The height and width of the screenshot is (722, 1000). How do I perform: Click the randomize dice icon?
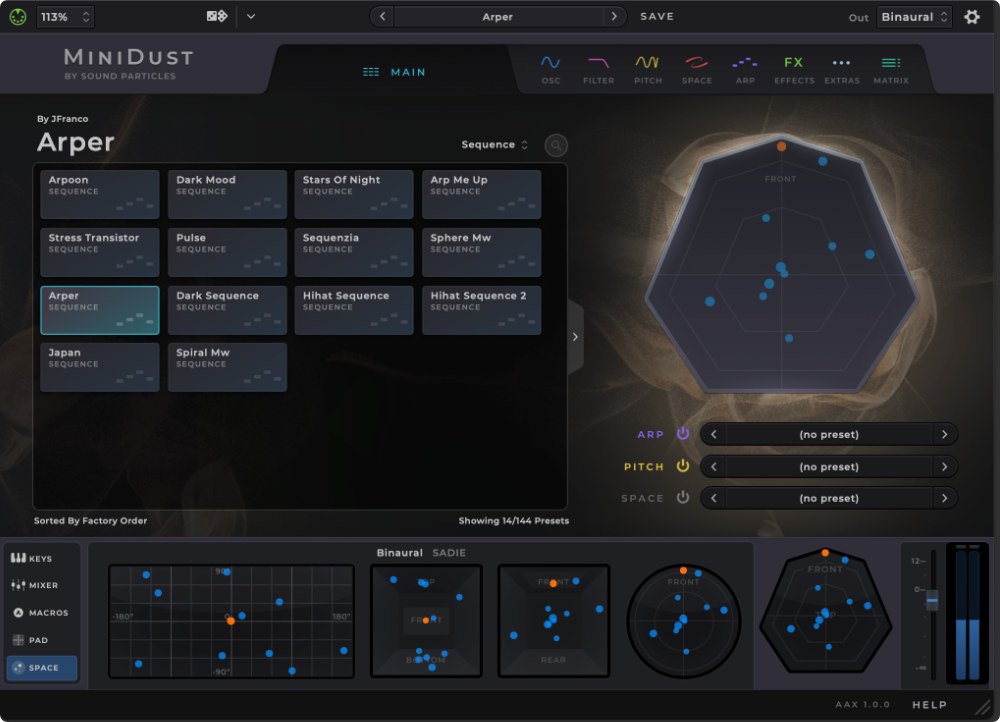click(217, 16)
